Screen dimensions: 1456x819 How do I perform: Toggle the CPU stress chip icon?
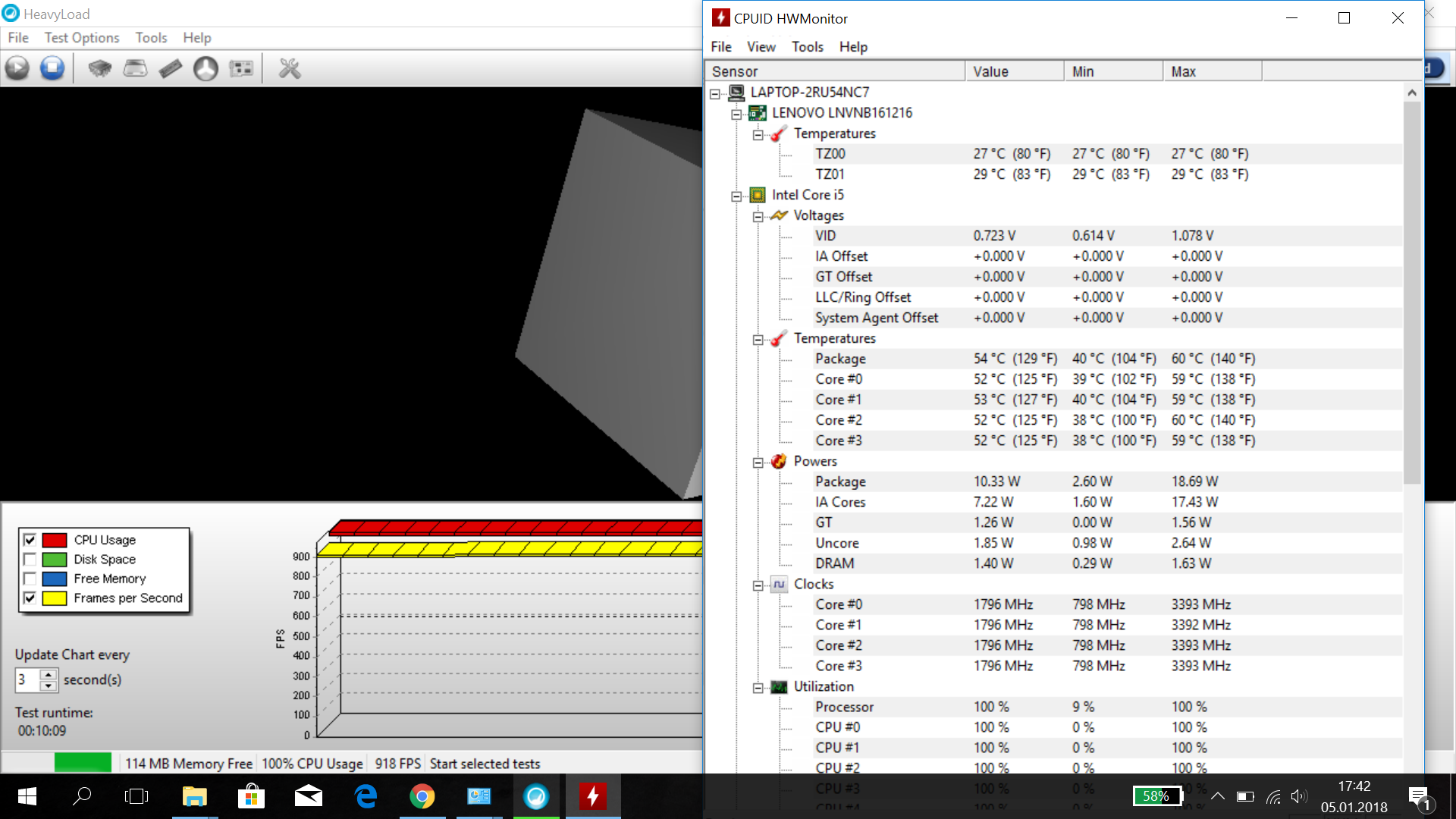pos(99,69)
